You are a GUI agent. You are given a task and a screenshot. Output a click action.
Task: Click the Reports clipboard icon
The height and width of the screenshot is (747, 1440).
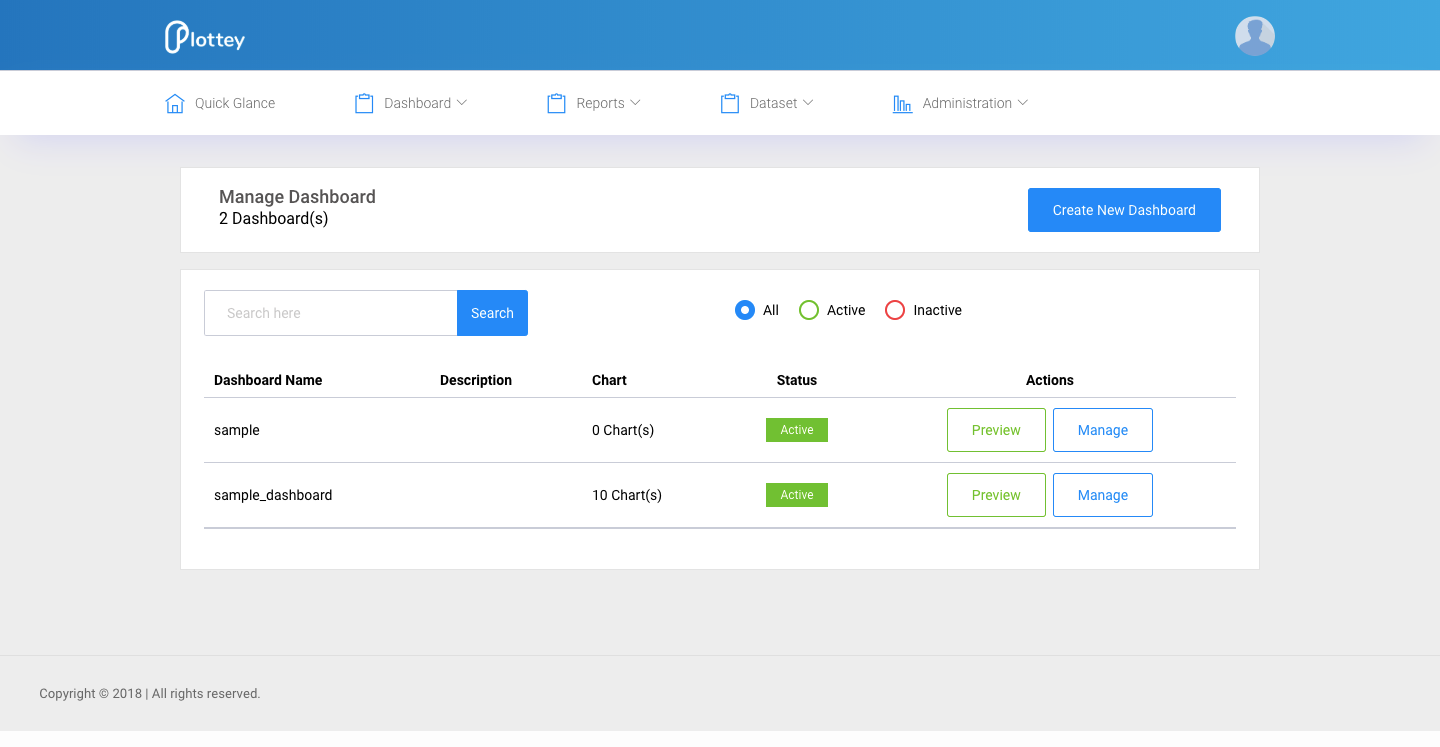pos(557,102)
